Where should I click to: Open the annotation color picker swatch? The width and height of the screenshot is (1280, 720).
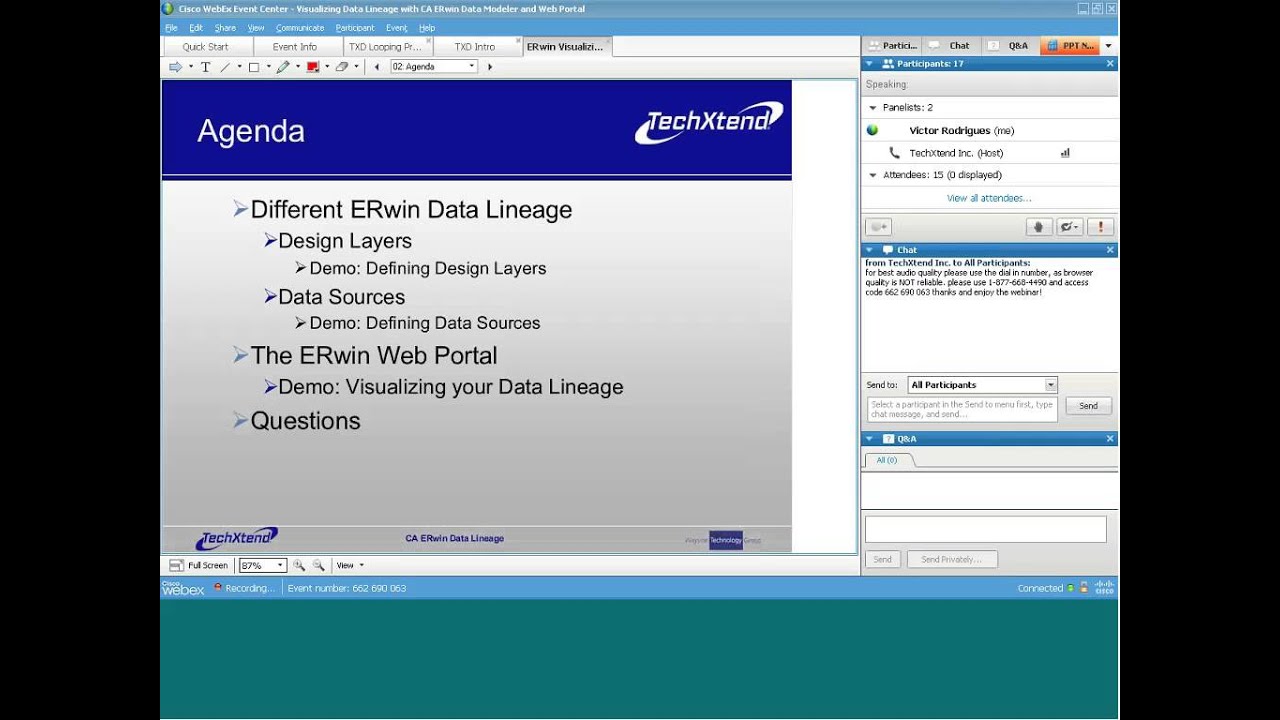coord(312,67)
